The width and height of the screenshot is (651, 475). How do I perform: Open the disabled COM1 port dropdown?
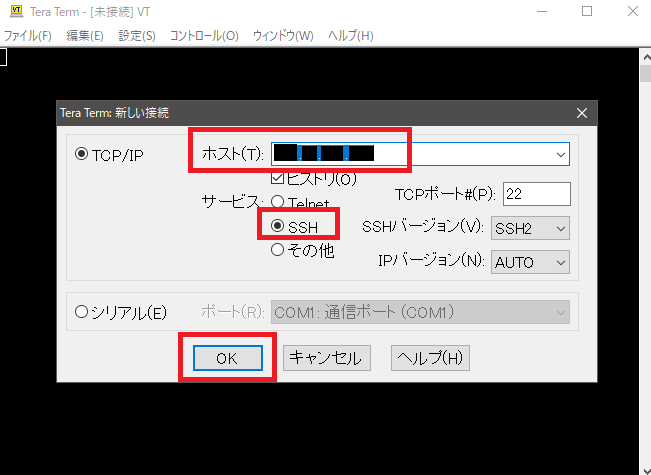tap(420, 312)
